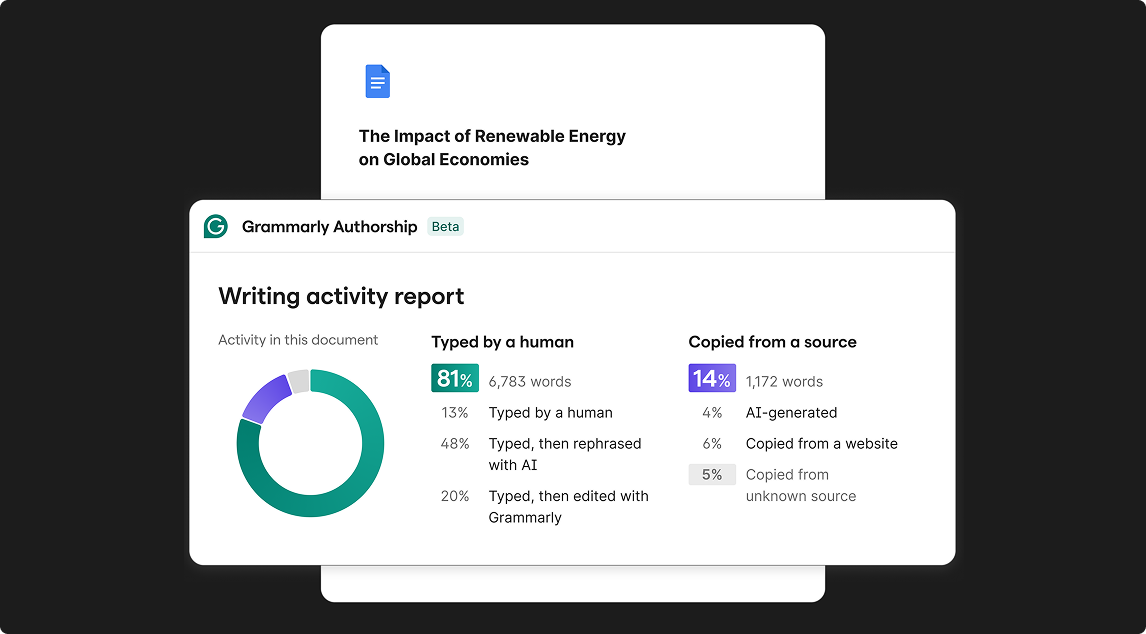Click the document title 'The Impact of Renewable Energy'
This screenshot has width=1146, height=634.
click(492, 137)
